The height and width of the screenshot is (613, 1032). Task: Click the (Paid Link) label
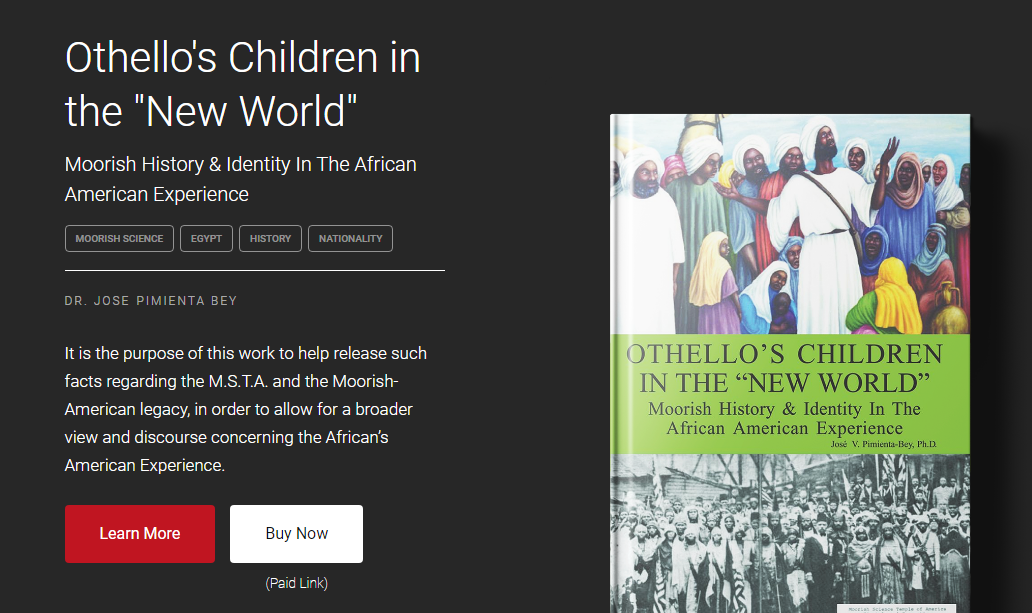[x=296, y=583]
